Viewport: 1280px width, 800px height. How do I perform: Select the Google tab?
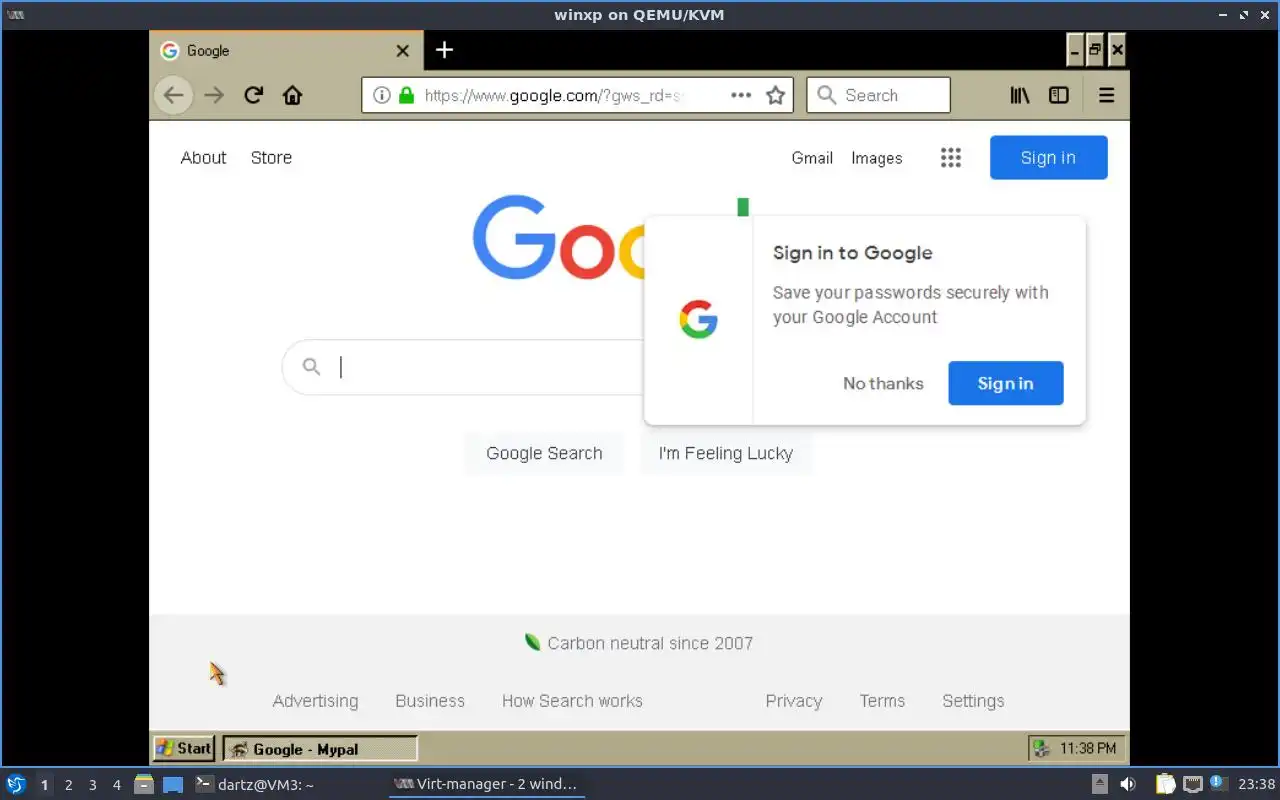tap(285, 50)
